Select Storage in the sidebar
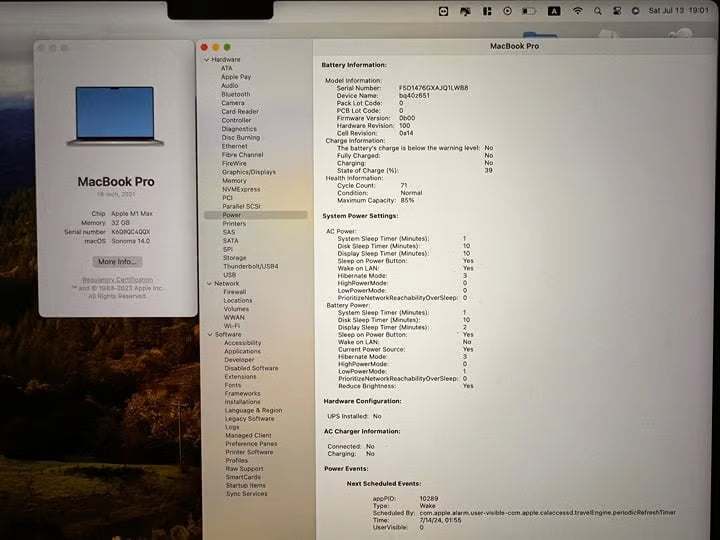720x540 pixels. click(x=235, y=258)
